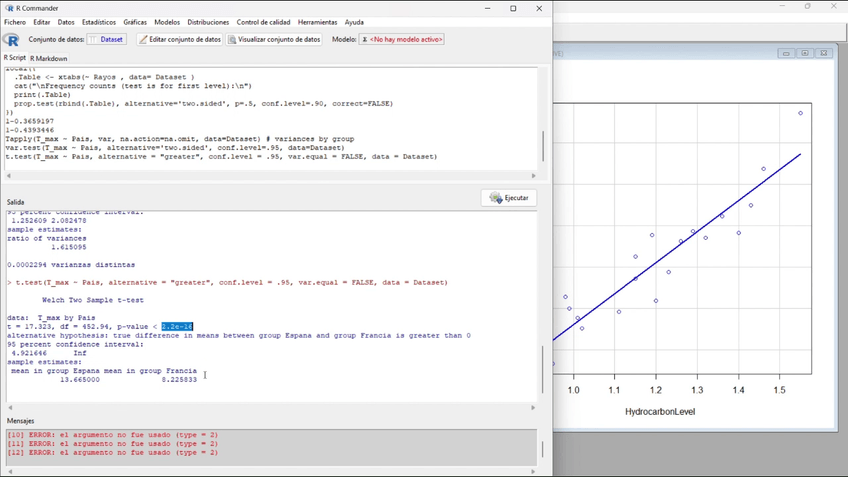Click the R Commander title bar icon

(x=8, y=7)
